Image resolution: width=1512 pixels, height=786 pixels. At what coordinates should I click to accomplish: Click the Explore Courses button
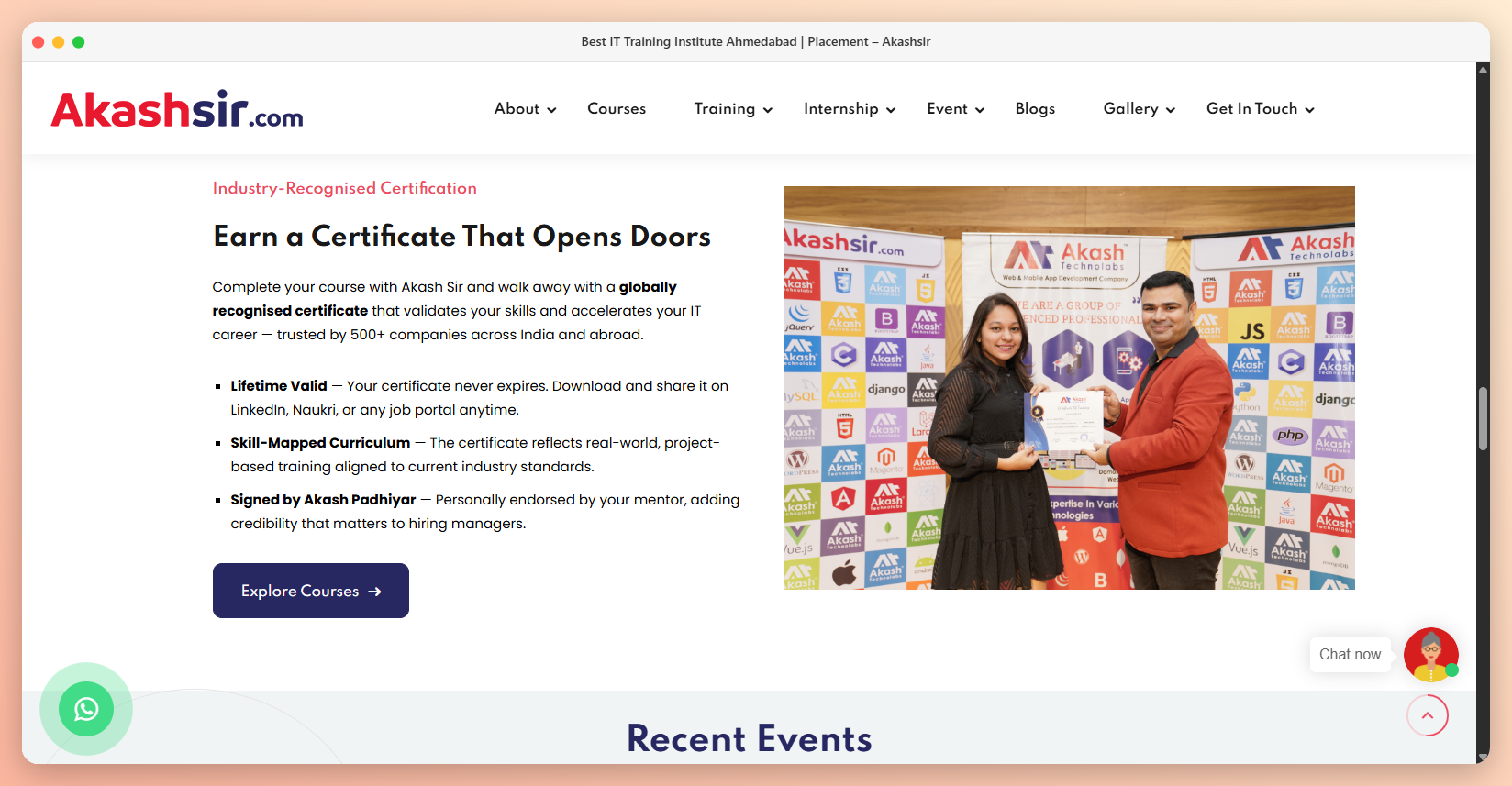point(311,591)
